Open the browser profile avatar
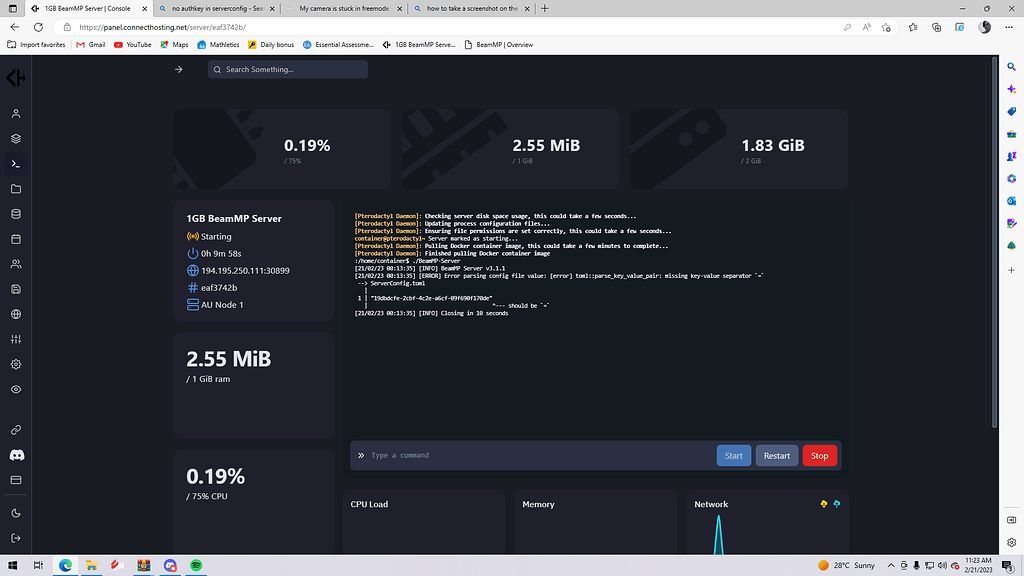Image resolution: width=1024 pixels, height=576 pixels. [x=985, y=27]
